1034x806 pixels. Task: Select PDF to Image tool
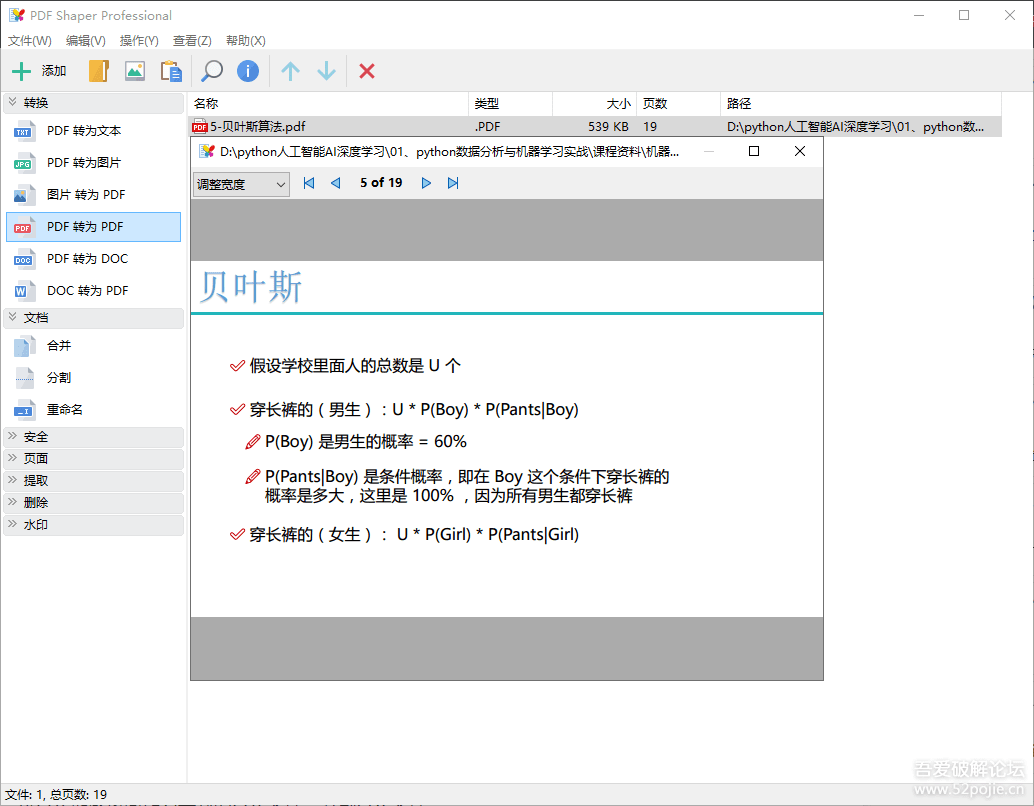94,163
